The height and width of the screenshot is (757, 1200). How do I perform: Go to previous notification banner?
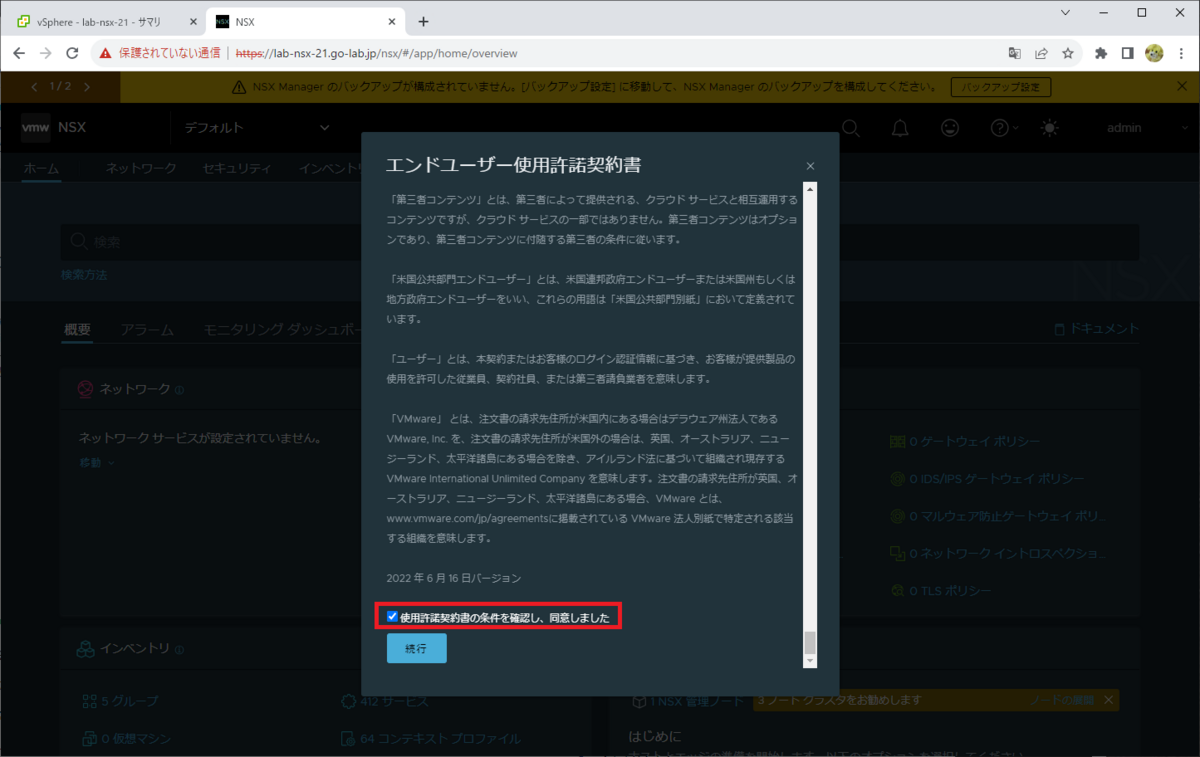point(35,87)
